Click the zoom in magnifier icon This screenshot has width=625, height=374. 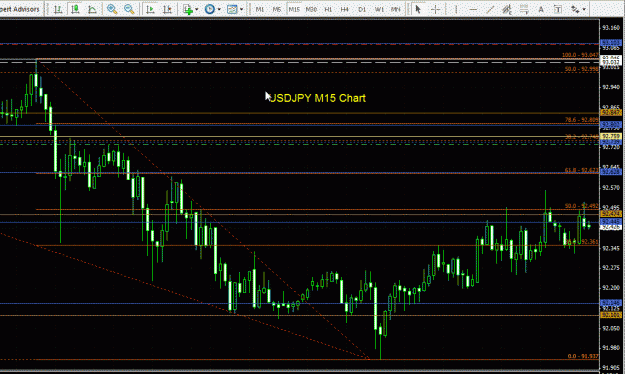click(112, 9)
